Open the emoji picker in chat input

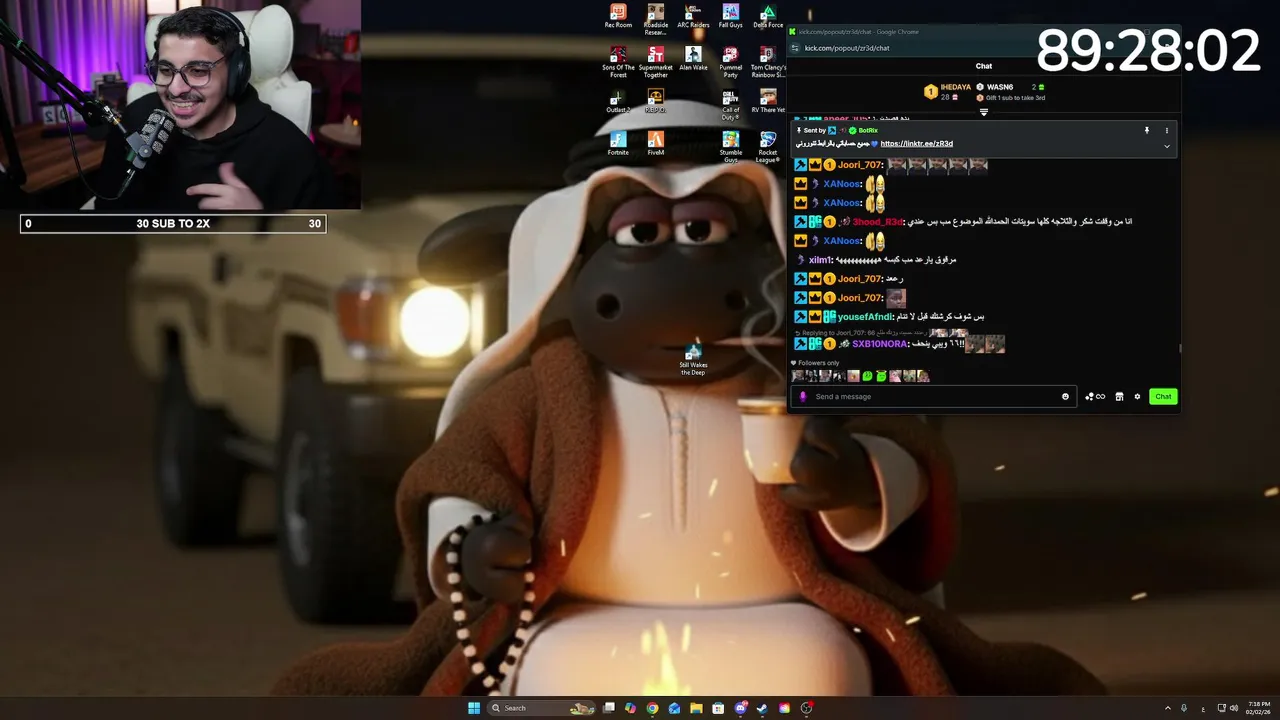click(1065, 397)
